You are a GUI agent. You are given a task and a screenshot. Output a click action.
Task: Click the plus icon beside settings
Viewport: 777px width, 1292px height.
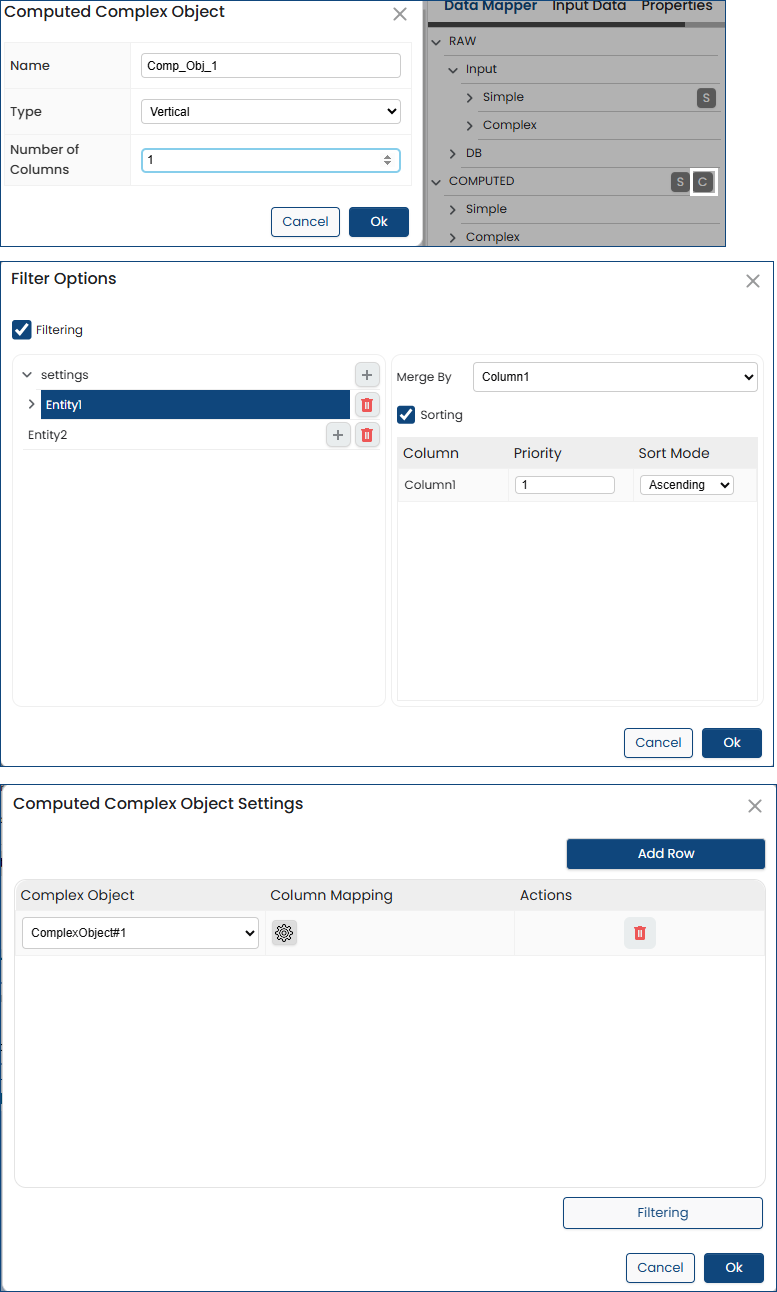(367, 375)
